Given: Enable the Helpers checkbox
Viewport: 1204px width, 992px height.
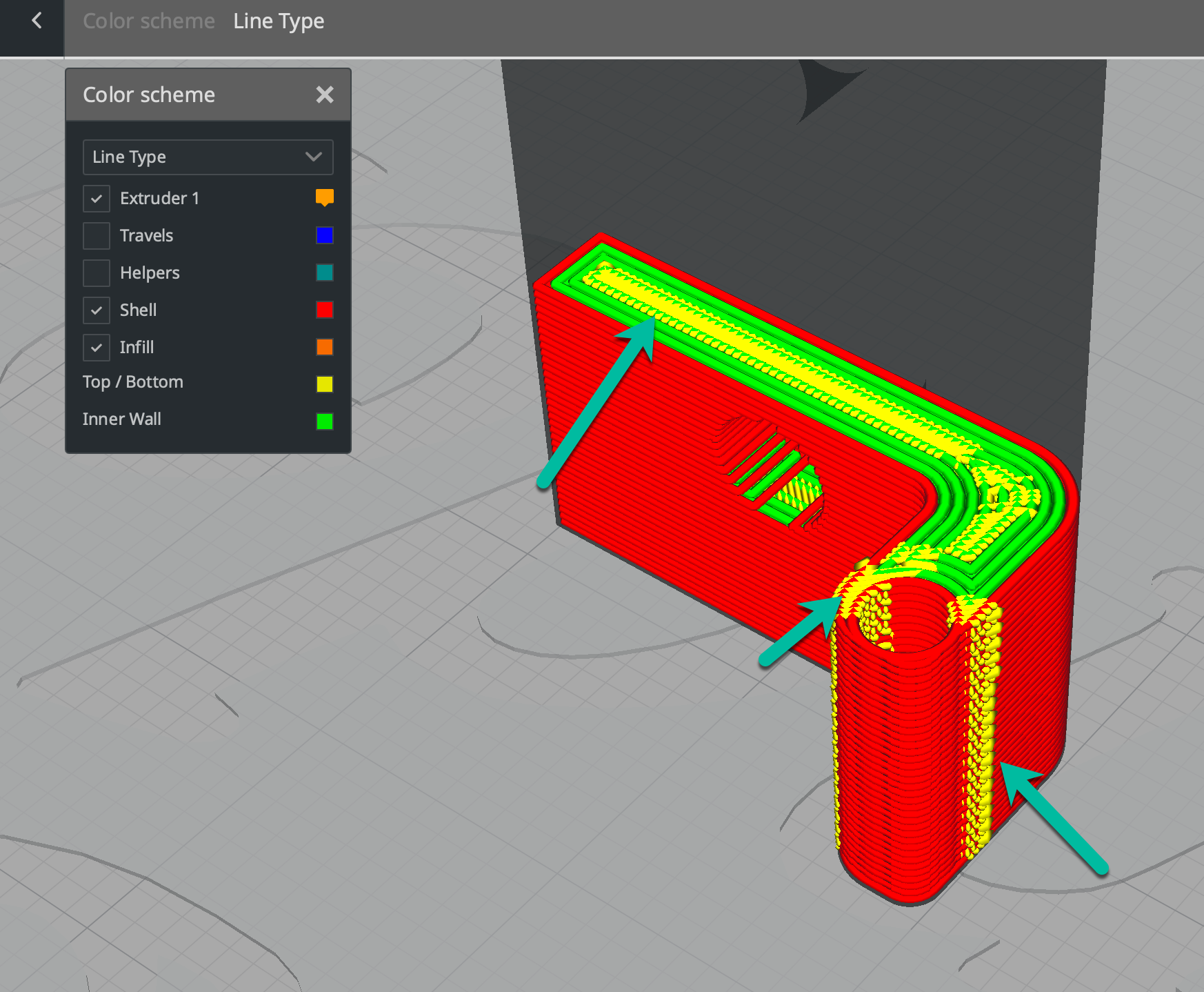Looking at the screenshot, I should click(x=97, y=273).
